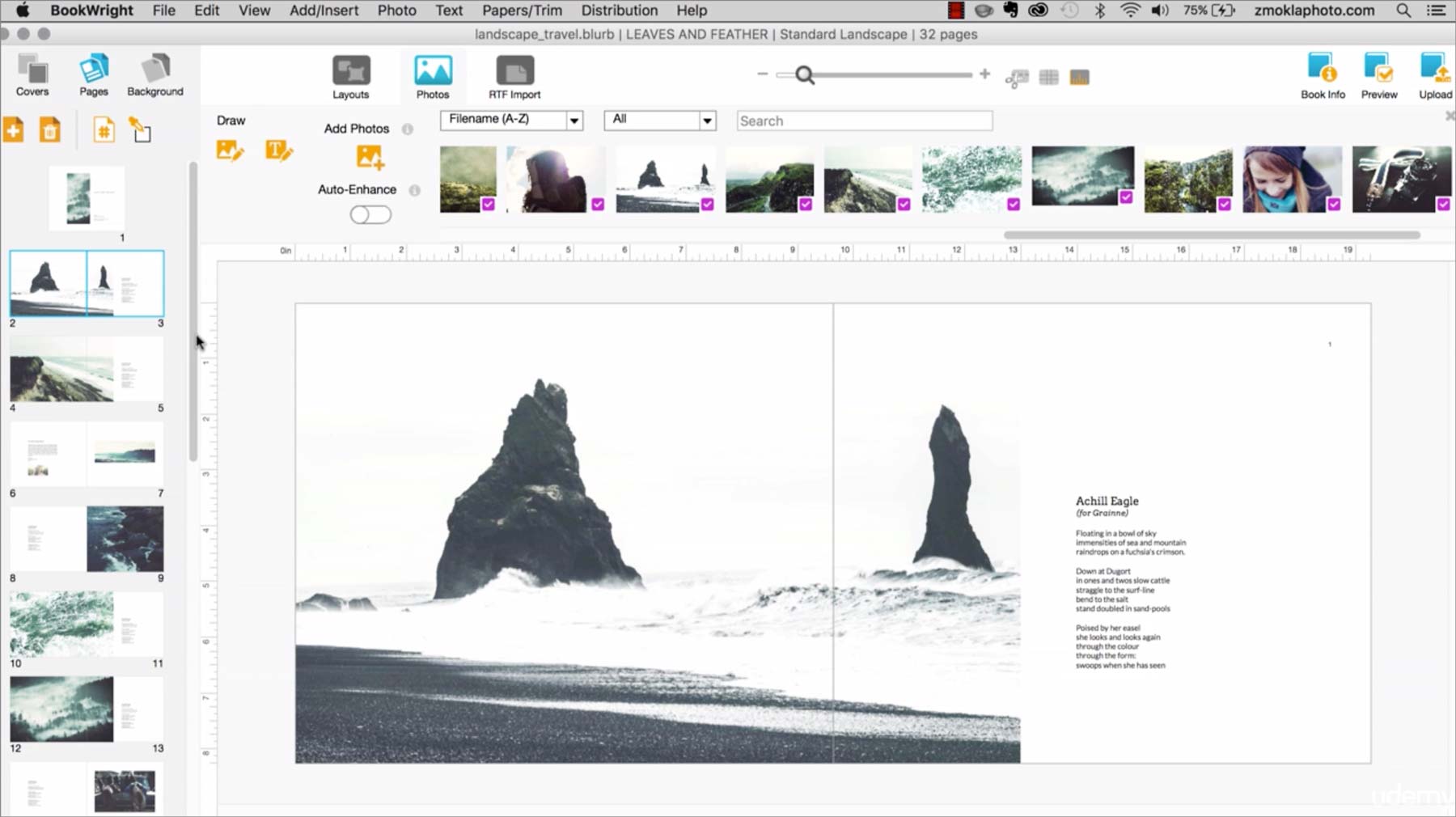Draw a text container
Image resolution: width=1456 pixels, height=817 pixels.
[279, 150]
